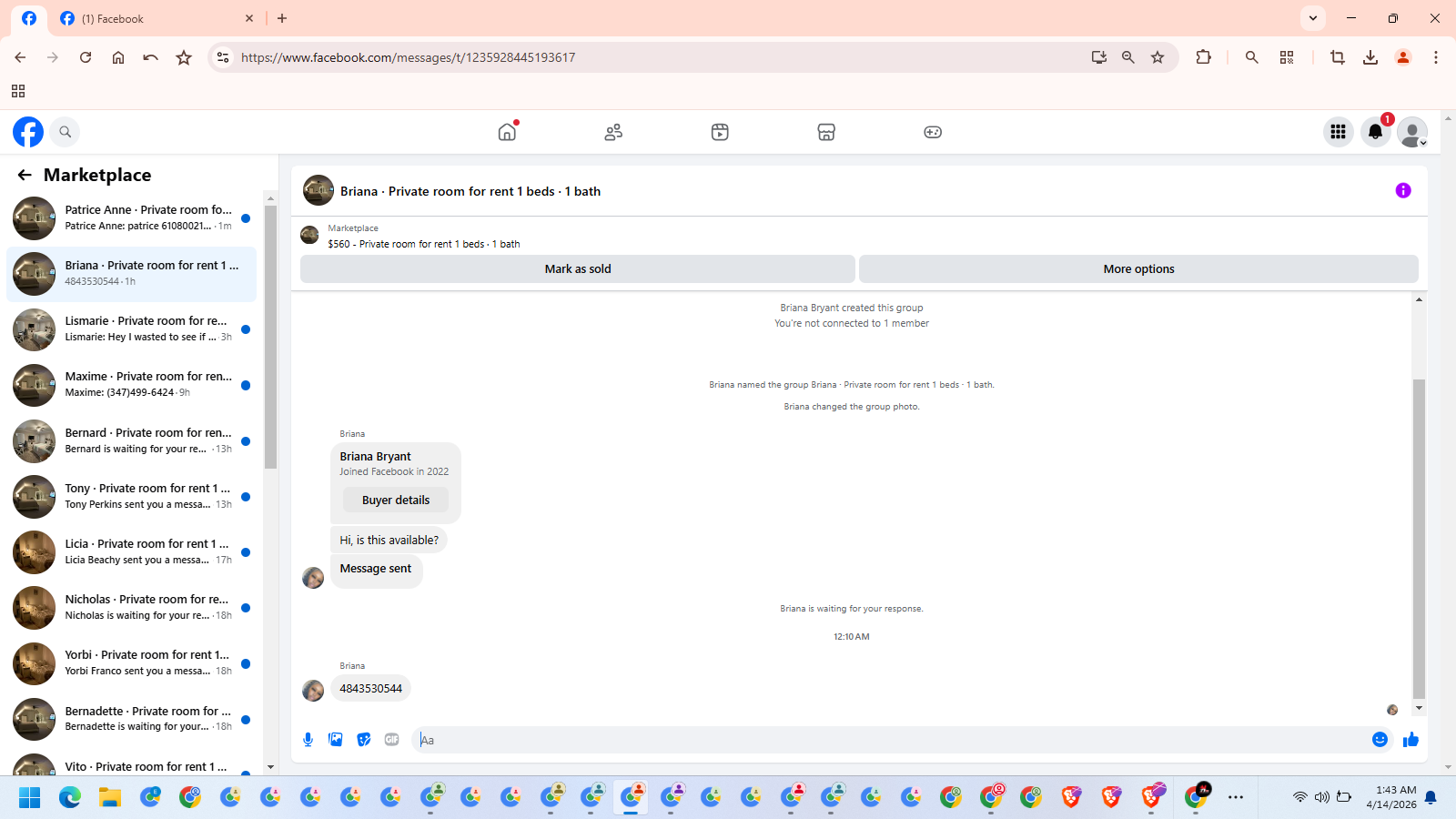Click the Briana chat header title
The image size is (1456, 819).
click(470, 191)
